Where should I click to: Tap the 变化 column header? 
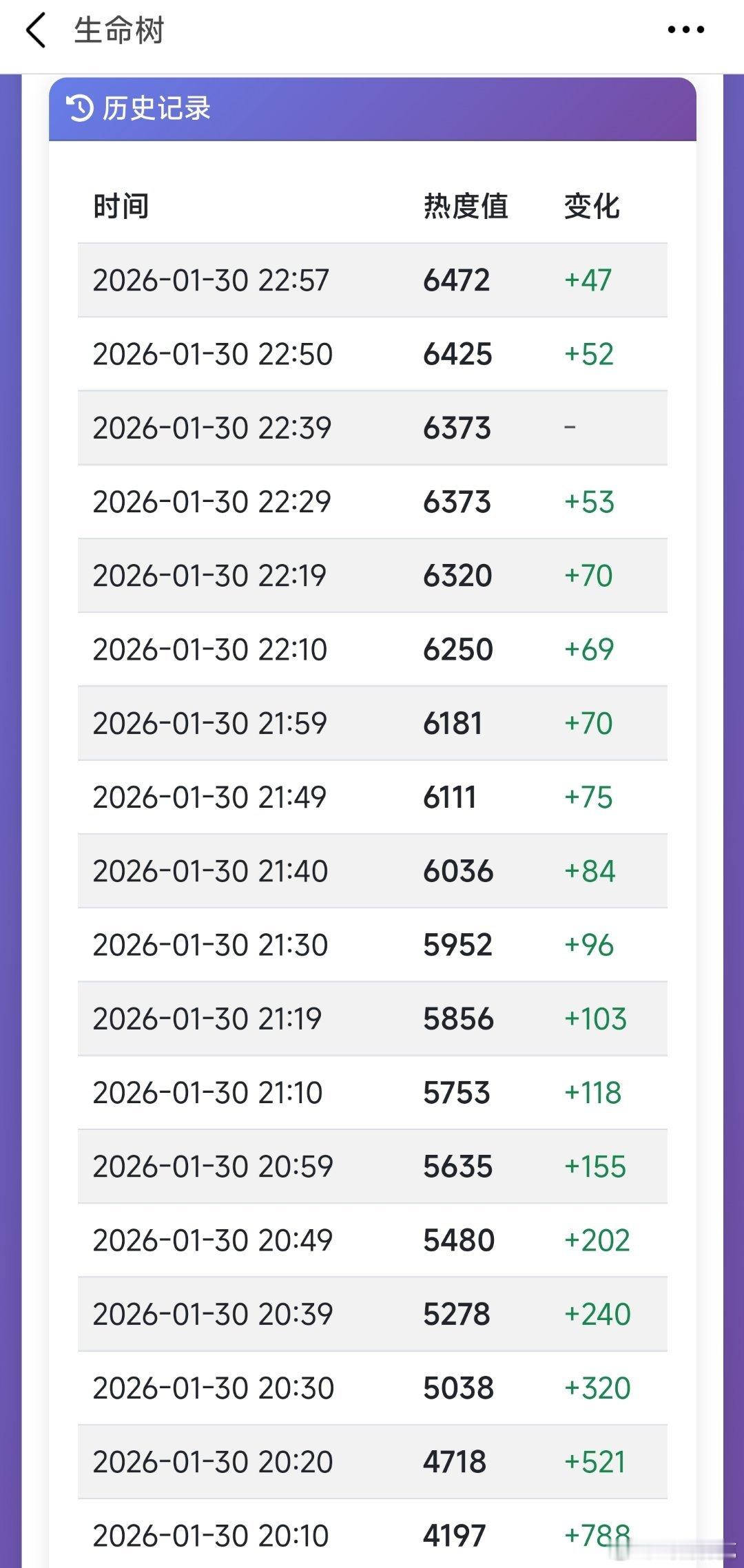[592, 206]
